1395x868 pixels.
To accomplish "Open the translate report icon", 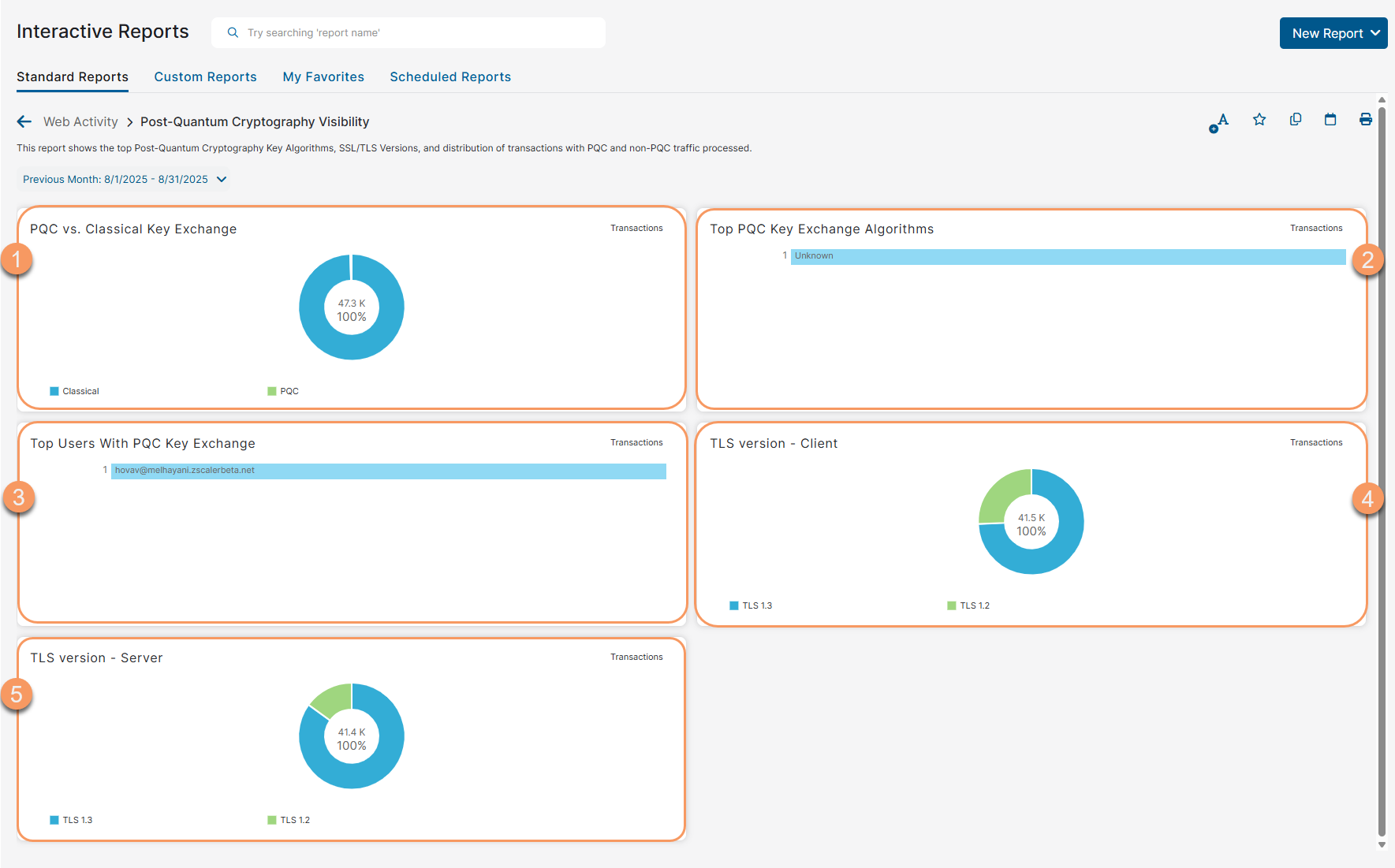I will [x=1219, y=122].
